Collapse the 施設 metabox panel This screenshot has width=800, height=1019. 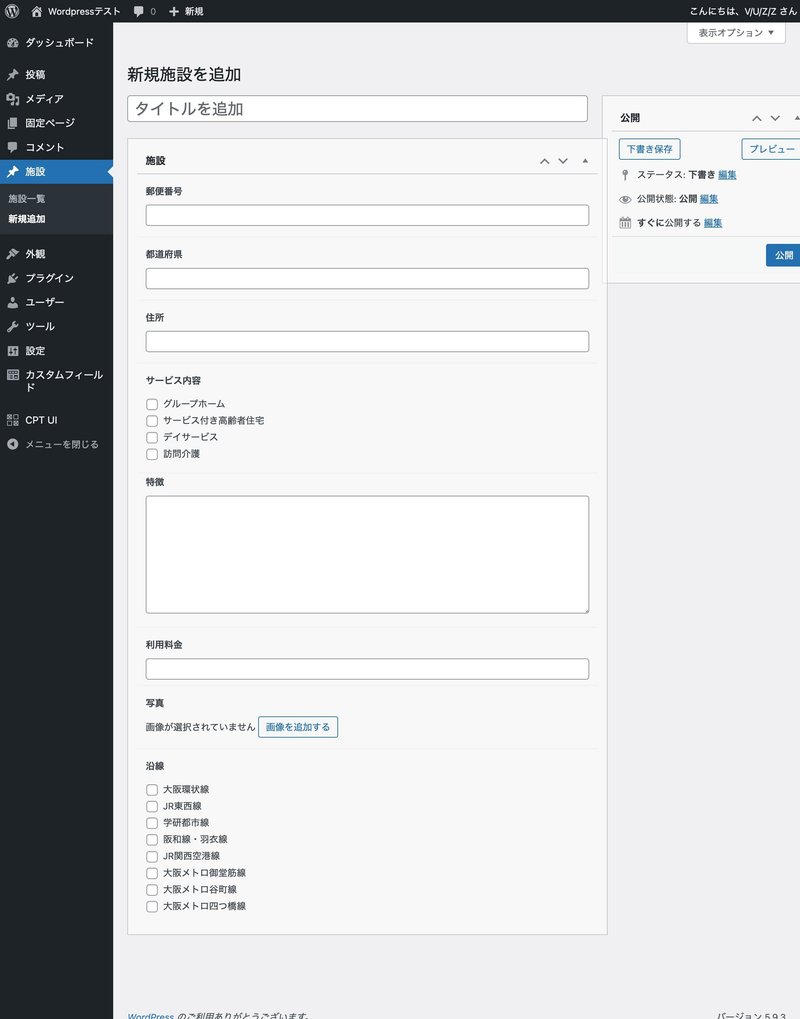click(x=585, y=161)
